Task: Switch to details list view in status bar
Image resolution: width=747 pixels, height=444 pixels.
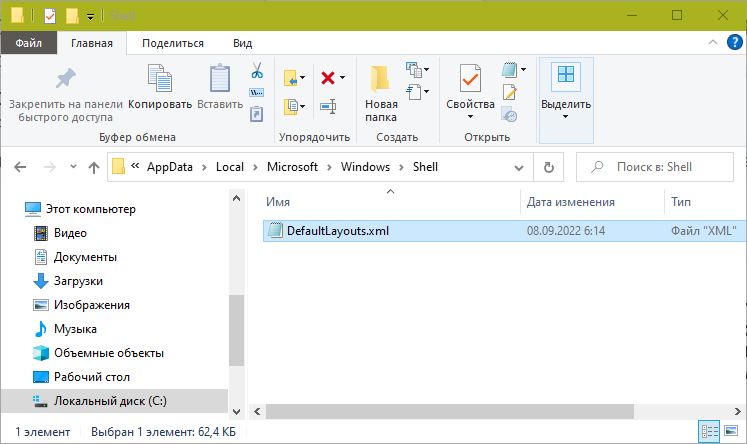Action: [710, 432]
